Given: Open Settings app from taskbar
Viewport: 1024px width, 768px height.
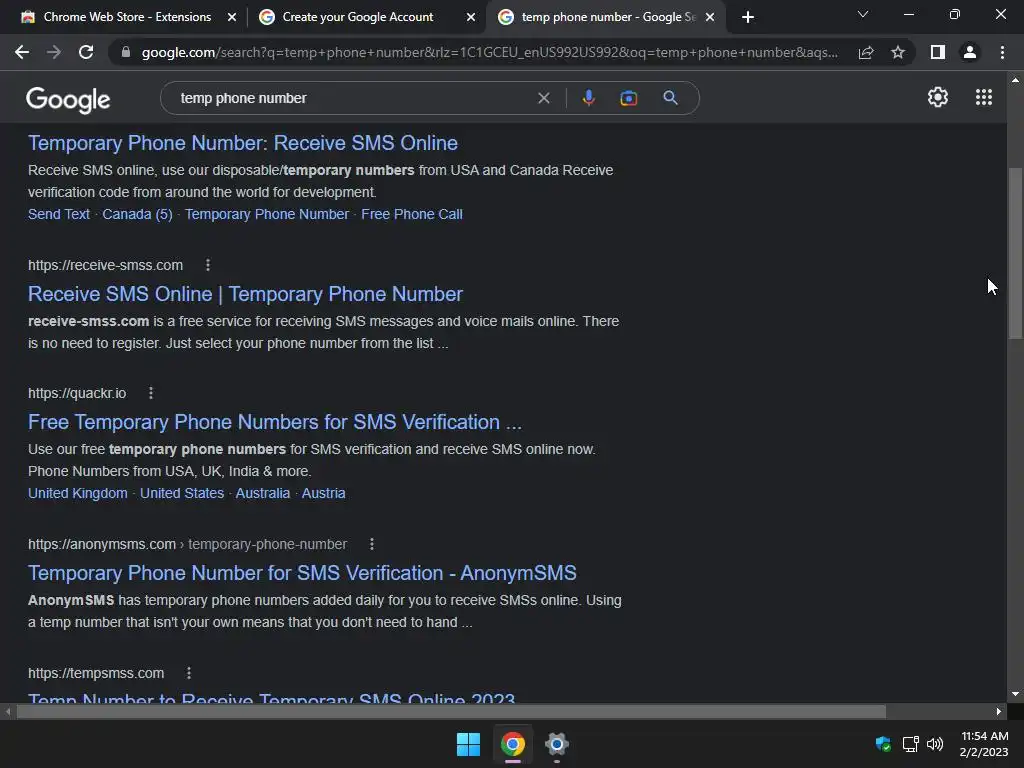Looking at the screenshot, I should tap(556, 744).
